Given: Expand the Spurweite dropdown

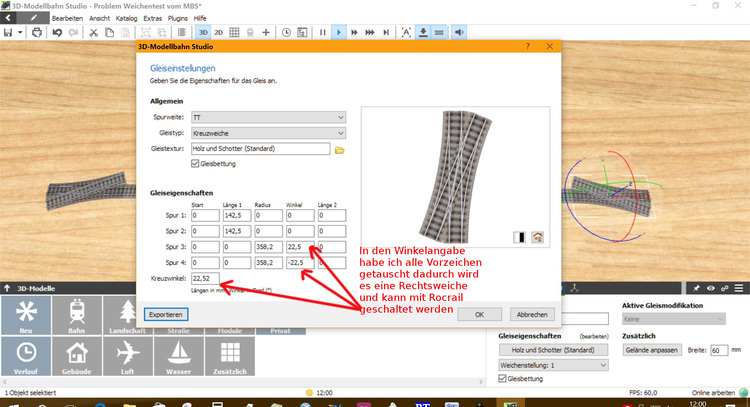Looking at the screenshot, I should point(268,117).
